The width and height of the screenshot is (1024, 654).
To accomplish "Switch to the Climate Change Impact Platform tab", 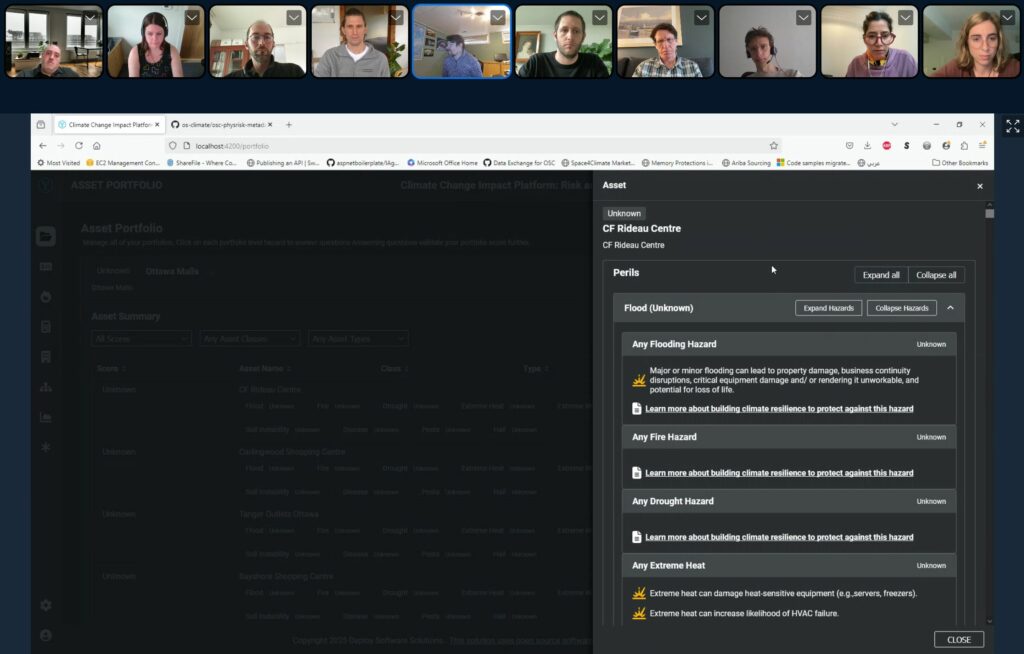I will tap(108, 125).
